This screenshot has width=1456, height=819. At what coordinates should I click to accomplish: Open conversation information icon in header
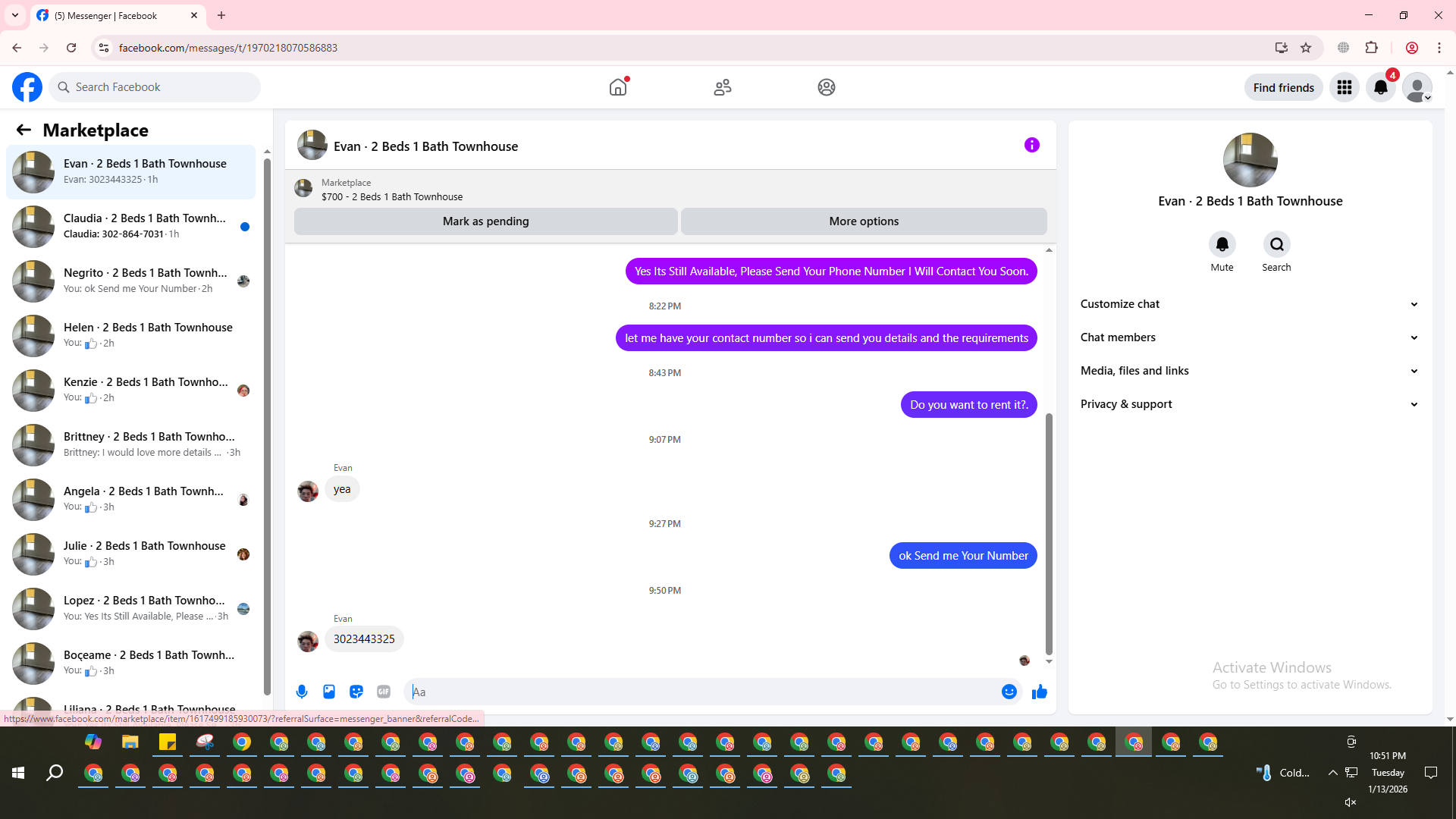point(1031,145)
